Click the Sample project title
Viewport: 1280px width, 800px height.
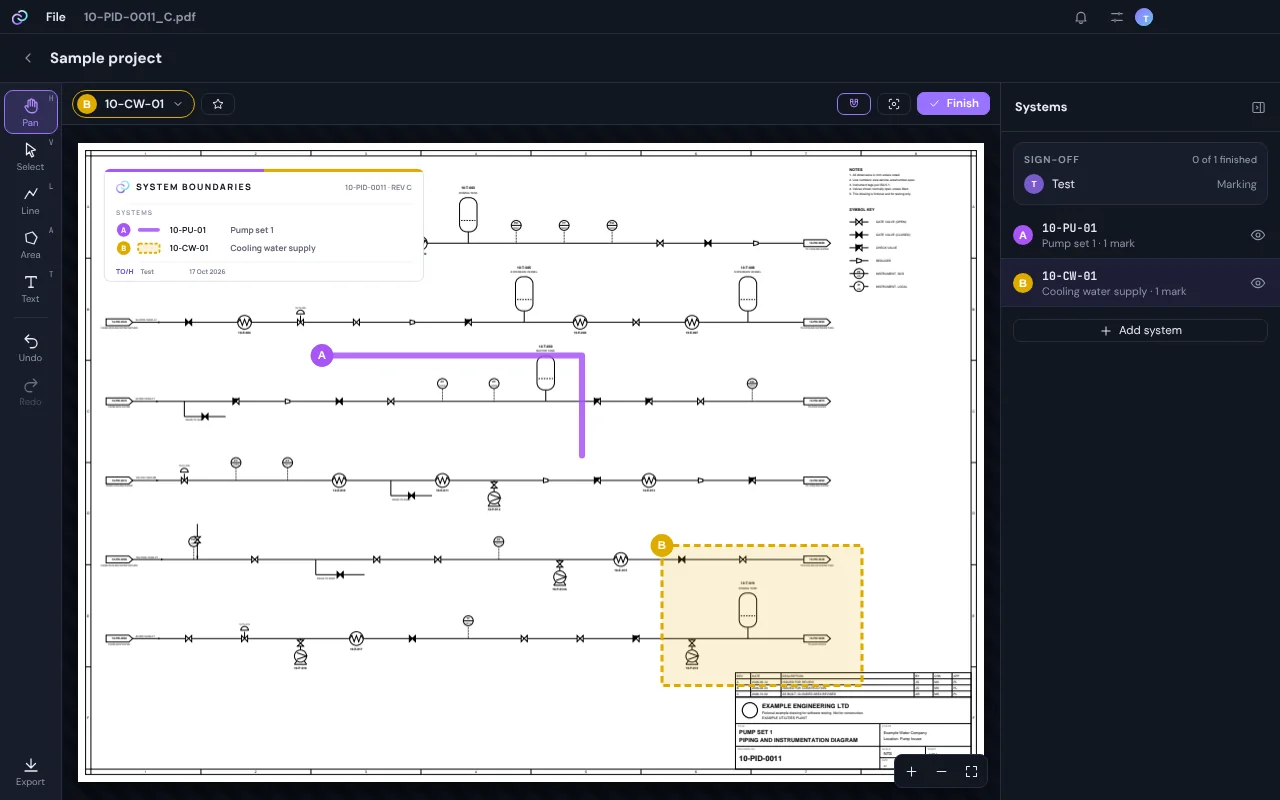click(106, 58)
